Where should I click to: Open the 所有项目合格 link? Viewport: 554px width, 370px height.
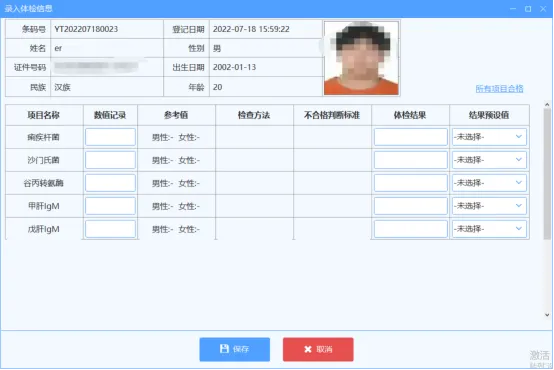pyautogui.click(x=499, y=89)
